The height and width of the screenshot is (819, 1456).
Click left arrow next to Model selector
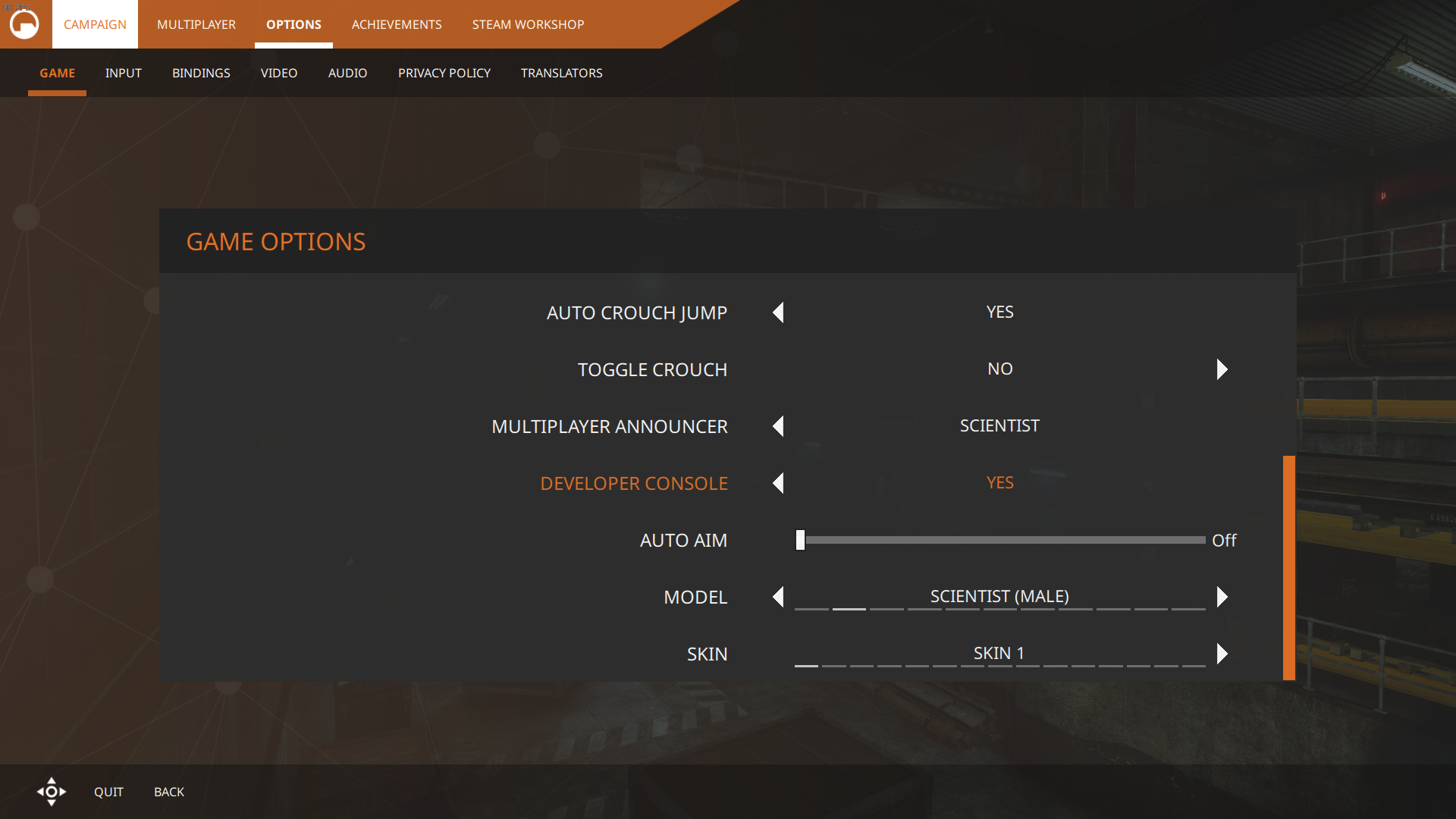click(x=778, y=597)
